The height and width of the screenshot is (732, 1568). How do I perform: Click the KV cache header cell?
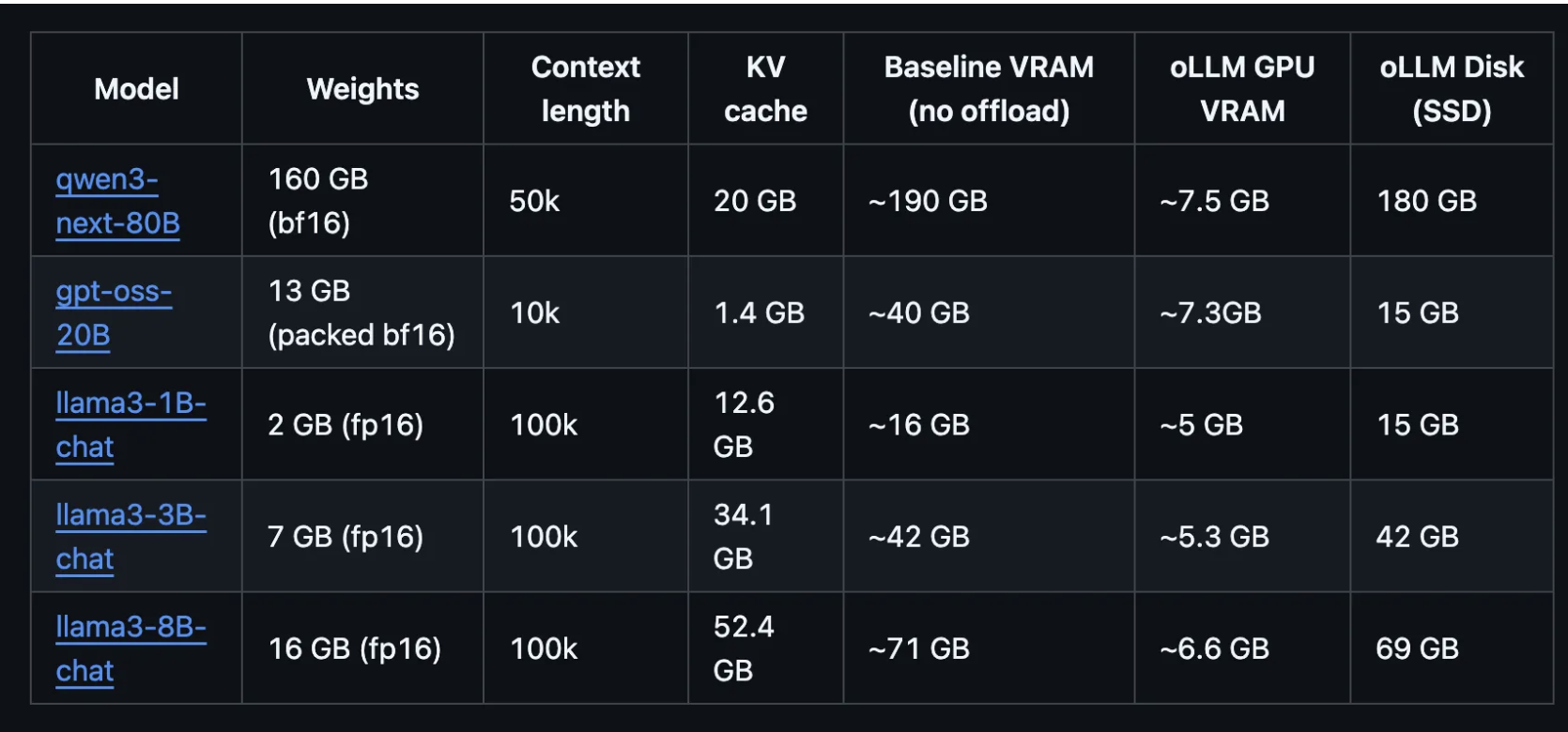[x=765, y=89]
